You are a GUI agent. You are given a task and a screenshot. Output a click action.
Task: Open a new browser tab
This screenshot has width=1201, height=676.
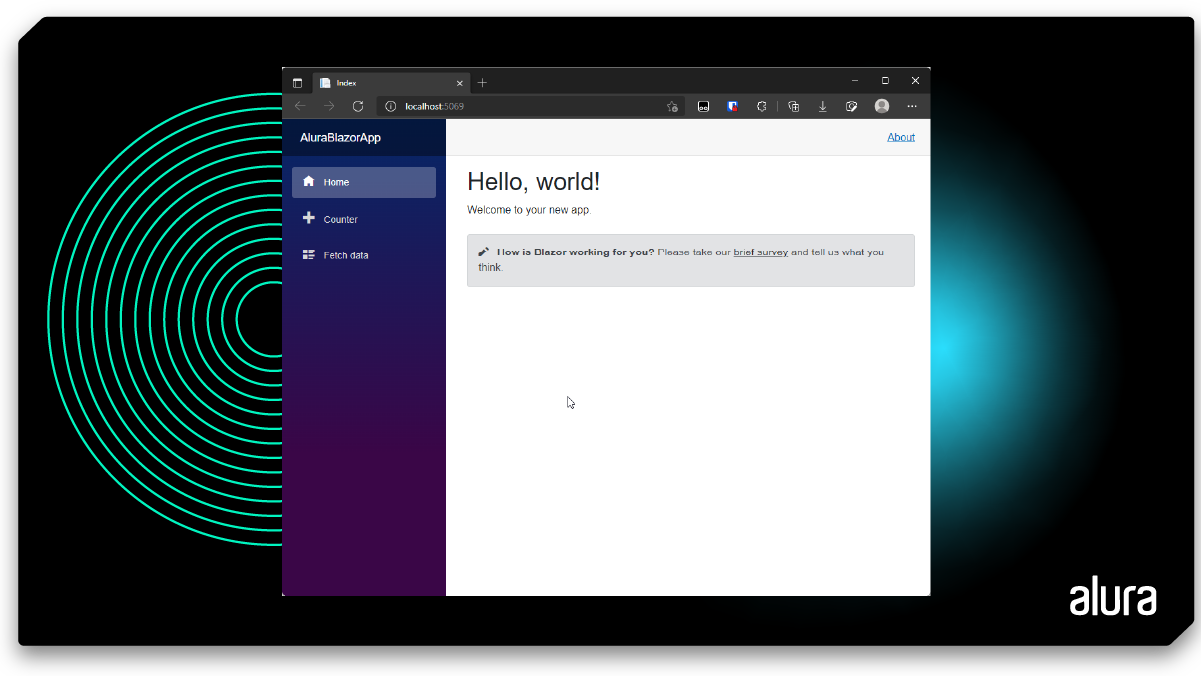pos(482,83)
